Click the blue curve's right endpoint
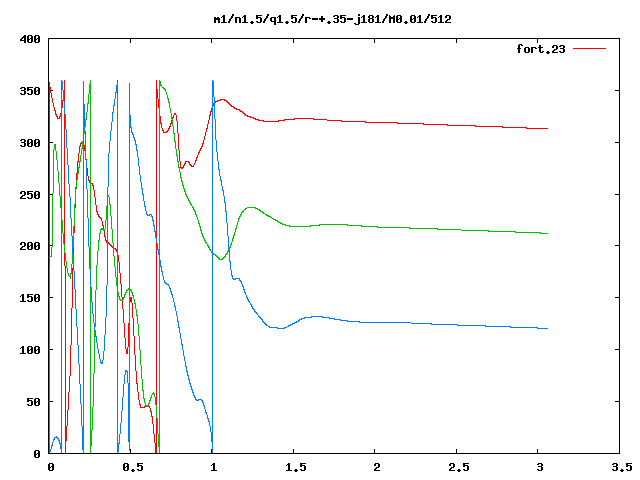The image size is (640, 480). click(547, 329)
